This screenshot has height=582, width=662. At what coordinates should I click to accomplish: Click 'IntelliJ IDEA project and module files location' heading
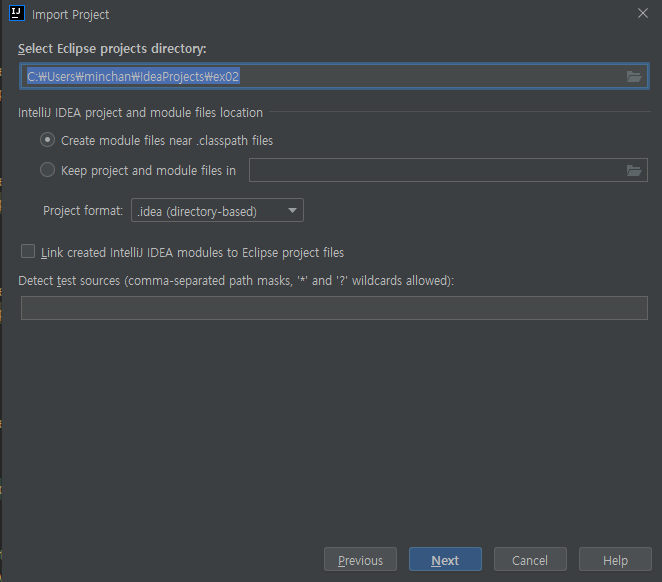point(140,113)
